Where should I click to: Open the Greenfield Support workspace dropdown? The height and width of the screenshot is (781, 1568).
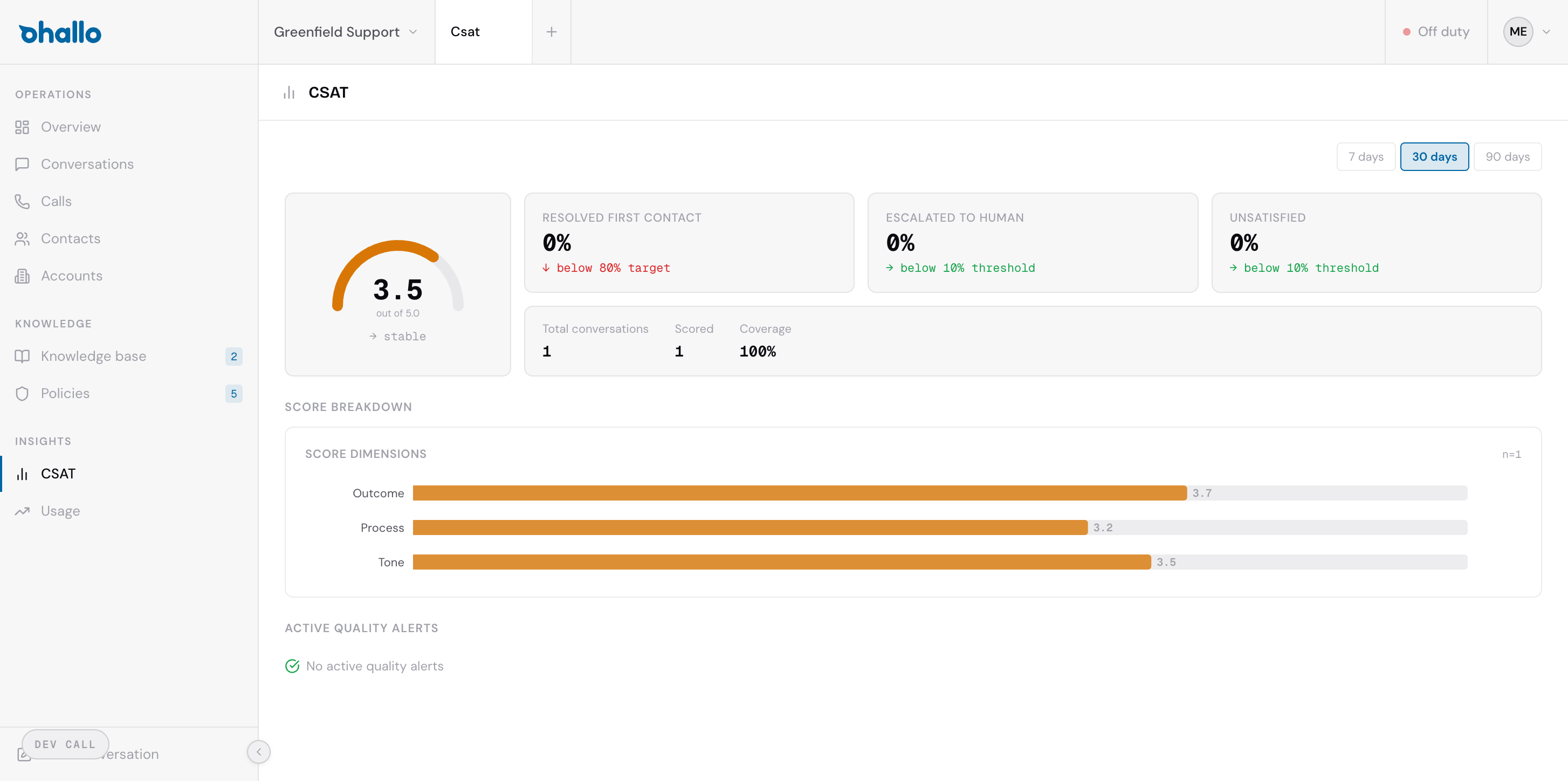[346, 32]
